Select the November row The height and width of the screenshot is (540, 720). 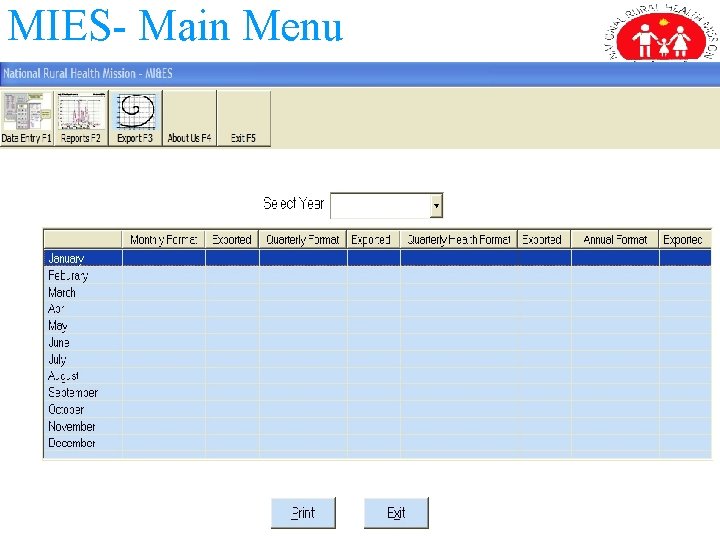click(377, 426)
